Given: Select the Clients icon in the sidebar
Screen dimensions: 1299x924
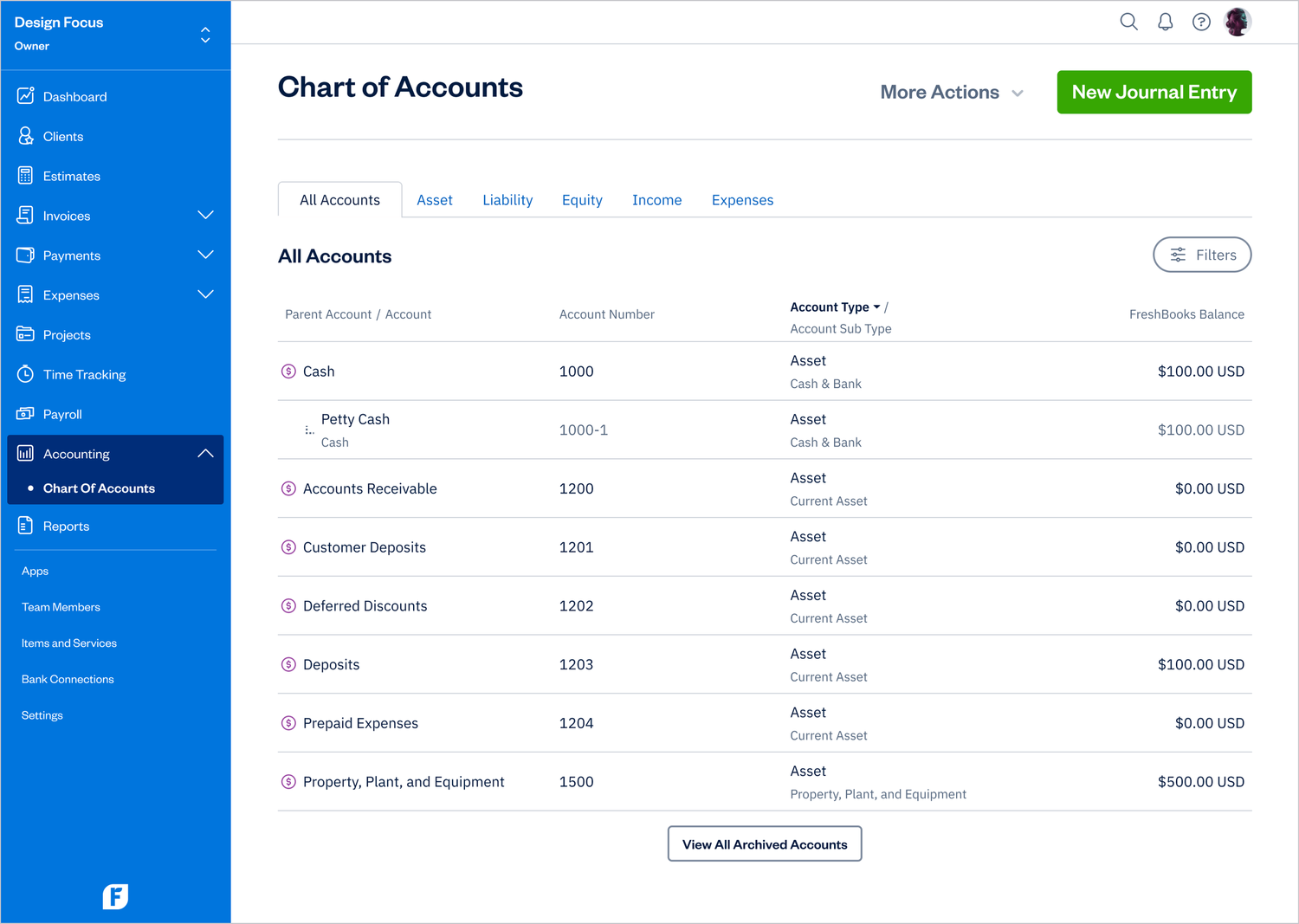Looking at the screenshot, I should [26, 136].
